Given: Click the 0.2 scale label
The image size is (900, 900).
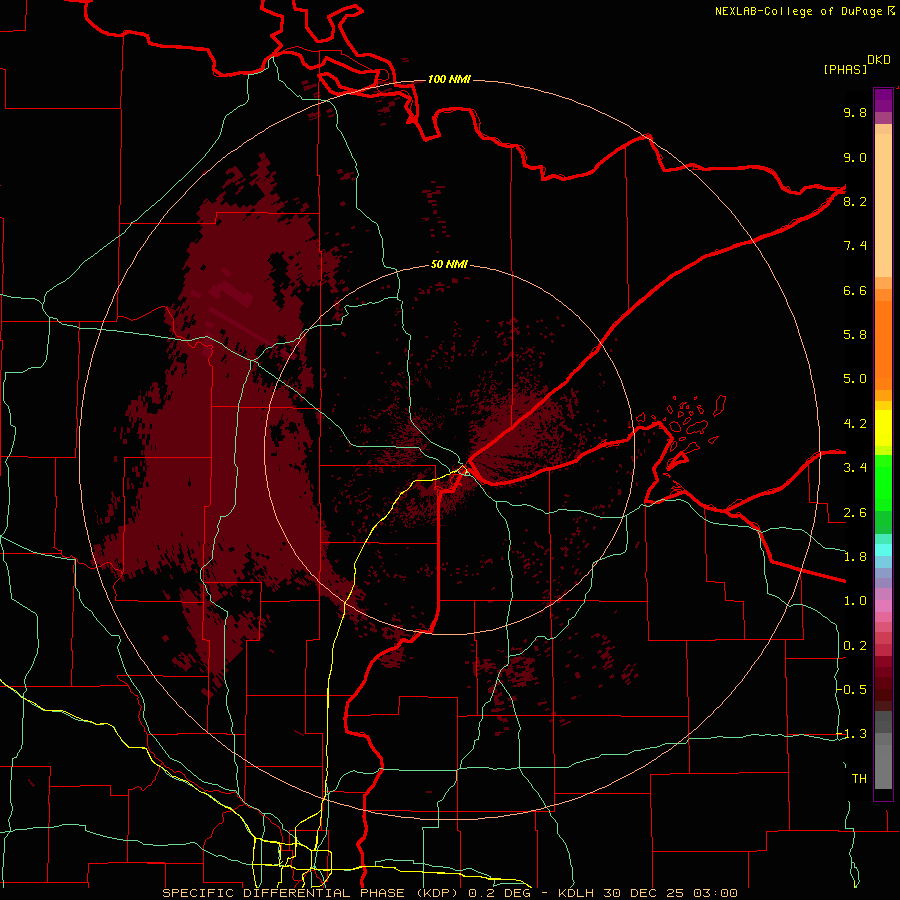Looking at the screenshot, I should (x=855, y=646).
